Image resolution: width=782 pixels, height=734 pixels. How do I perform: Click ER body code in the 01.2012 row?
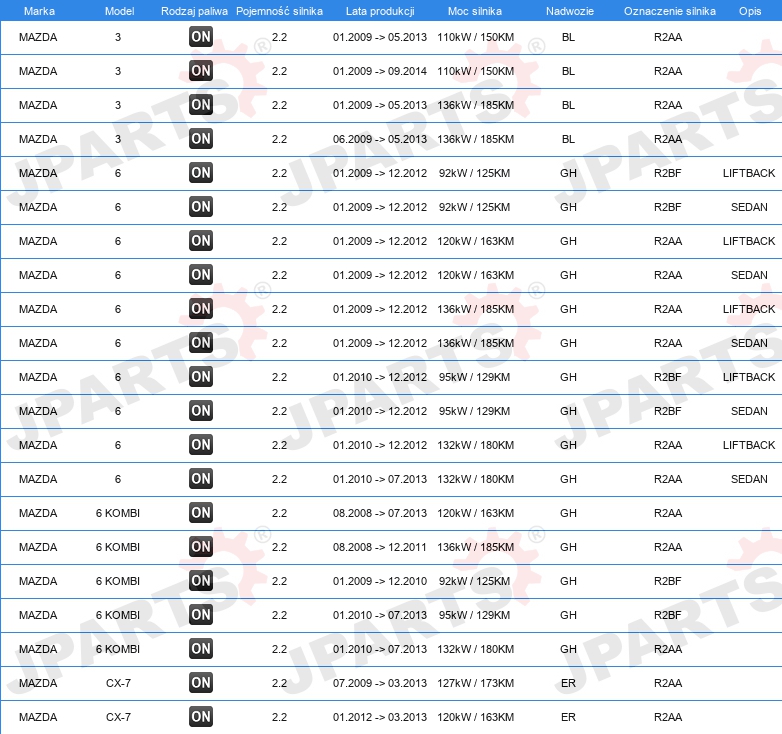[x=568, y=717]
